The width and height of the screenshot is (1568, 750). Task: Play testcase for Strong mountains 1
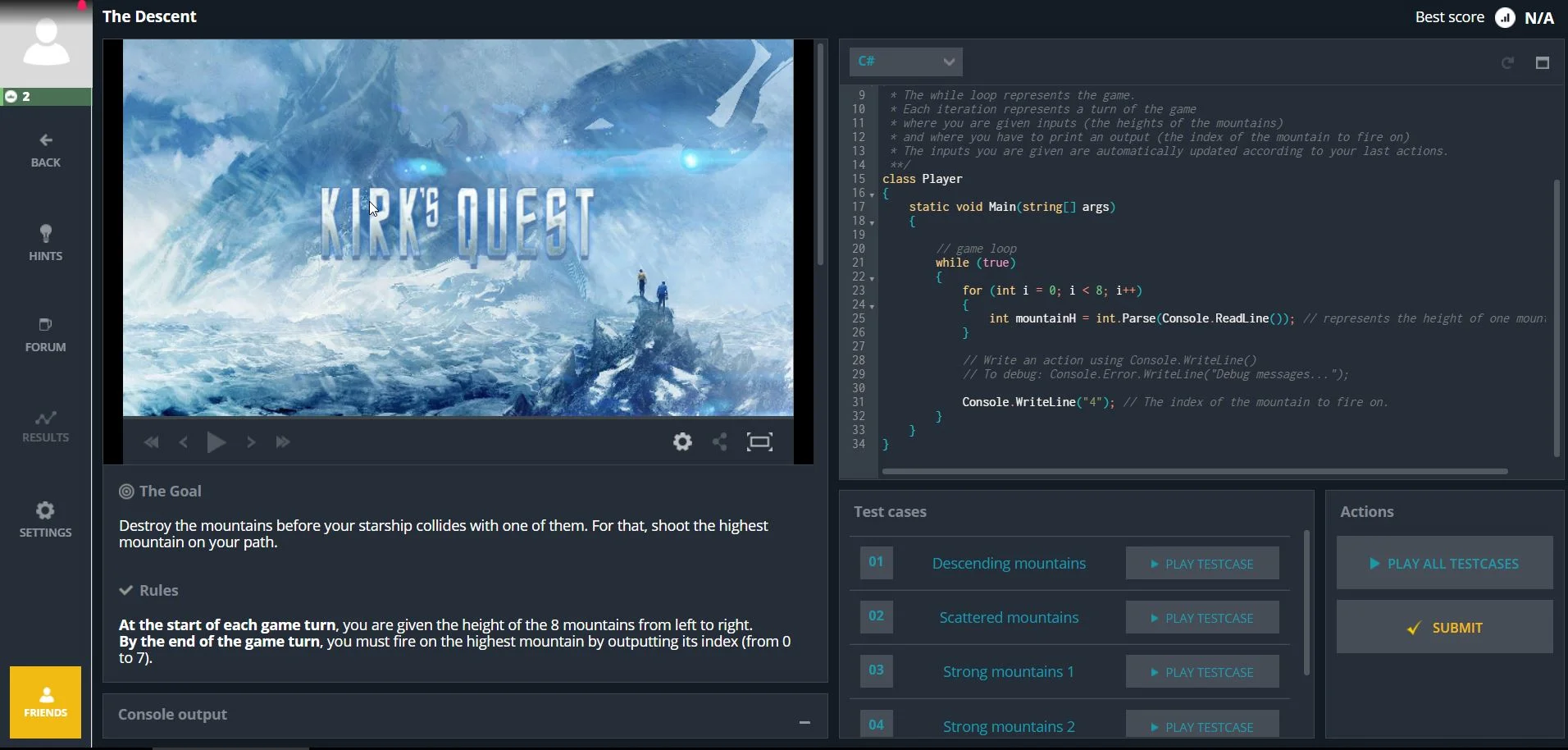1202,672
